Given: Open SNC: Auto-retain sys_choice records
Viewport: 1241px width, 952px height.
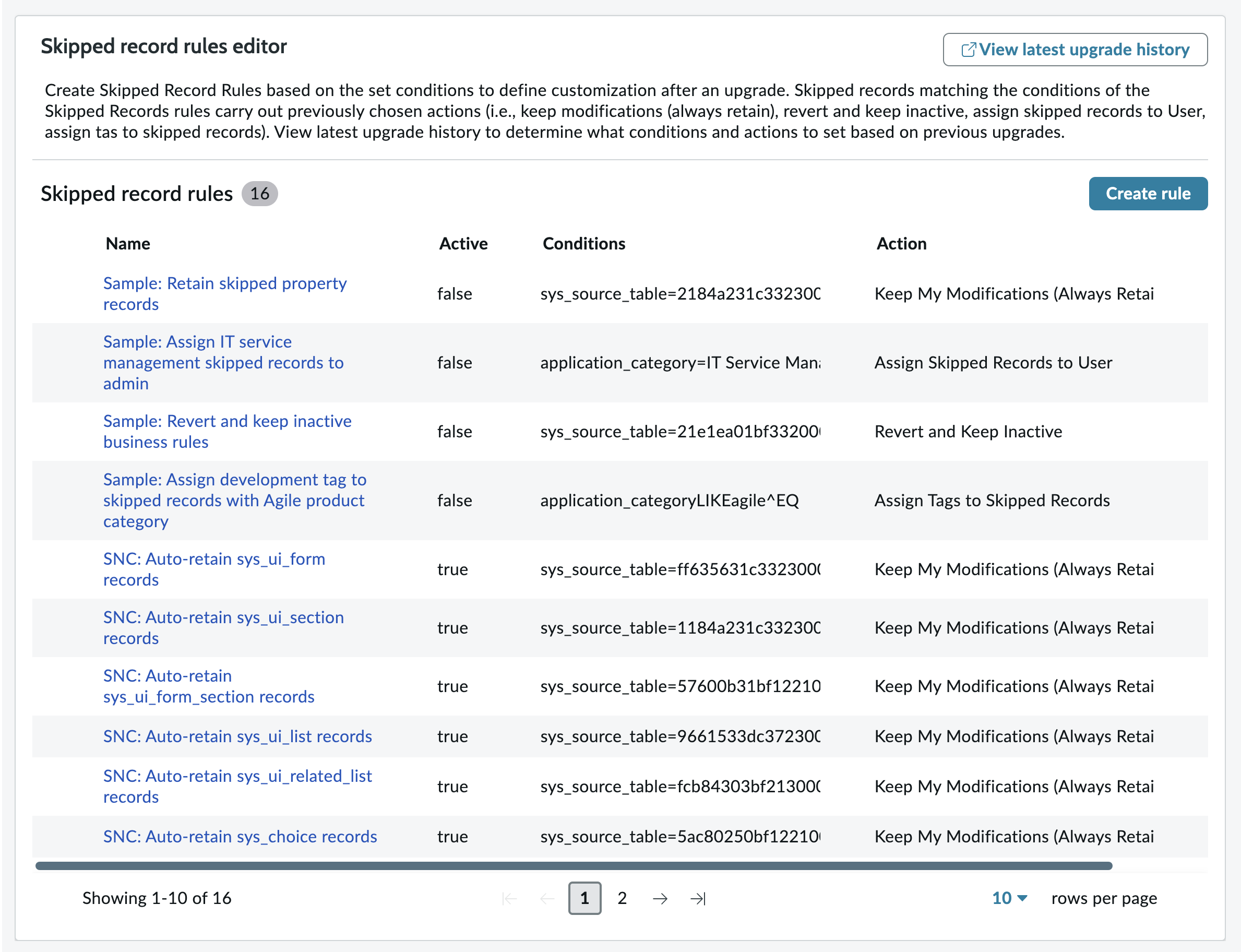Looking at the screenshot, I should point(240,837).
